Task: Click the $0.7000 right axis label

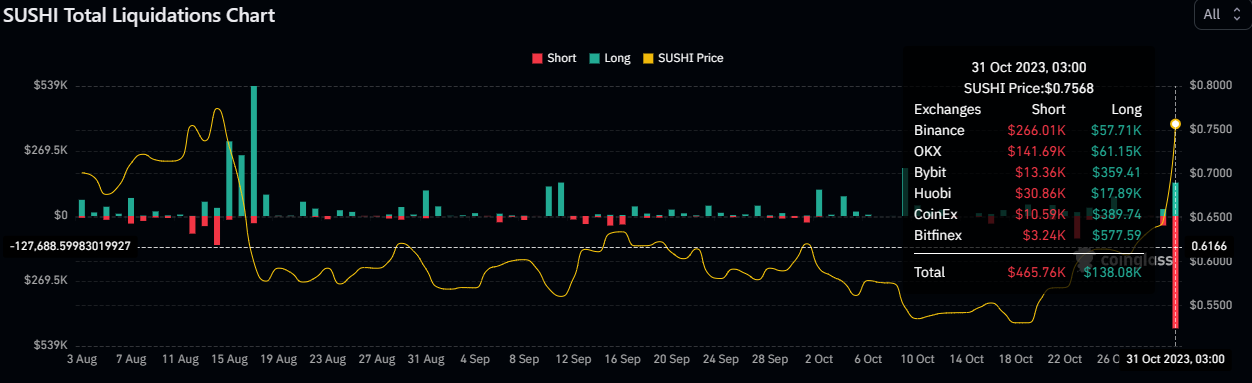Action: 1210,174
